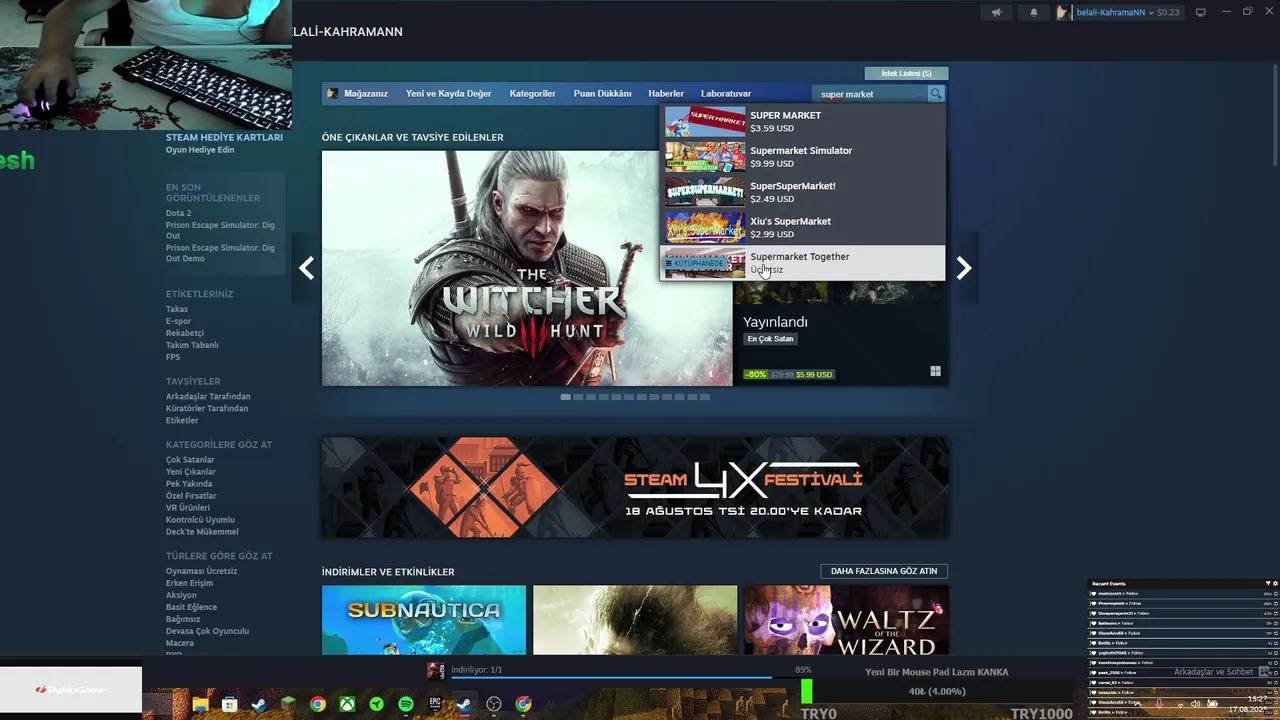The height and width of the screenshot is (720, 1280).
Task: Show the previous featured carousel item
Action: click(x=306, y=268)
